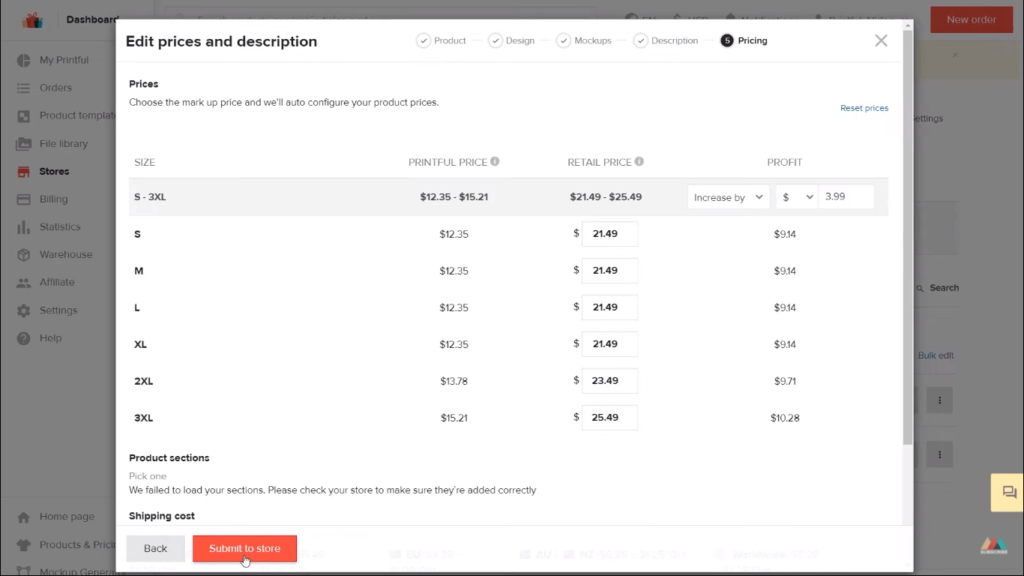1024x576 pixels.
Task: Click the S - 3XL size range row
Action: point(508,197)
